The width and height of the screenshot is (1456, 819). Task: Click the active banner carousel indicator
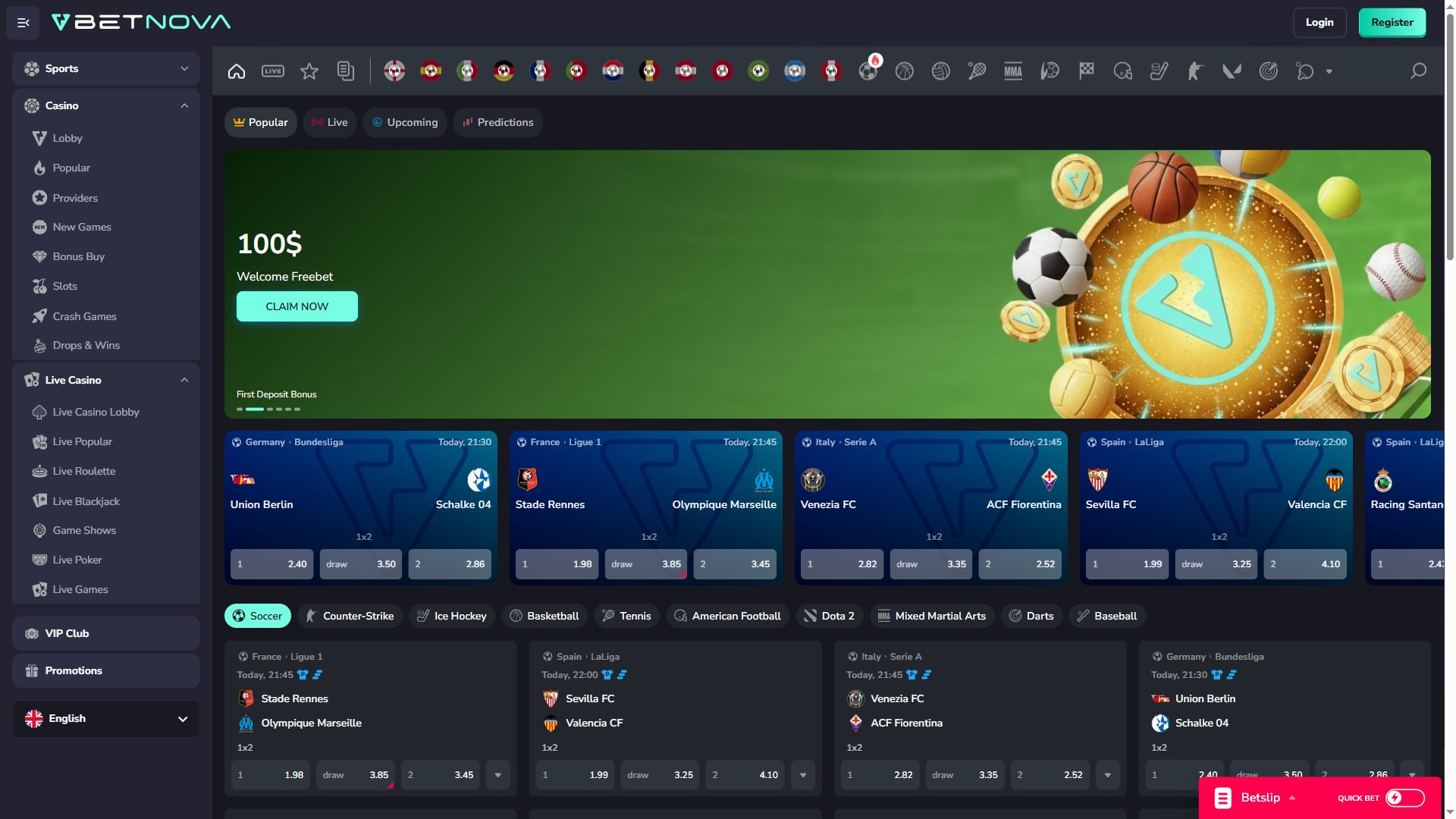(255, 409)
